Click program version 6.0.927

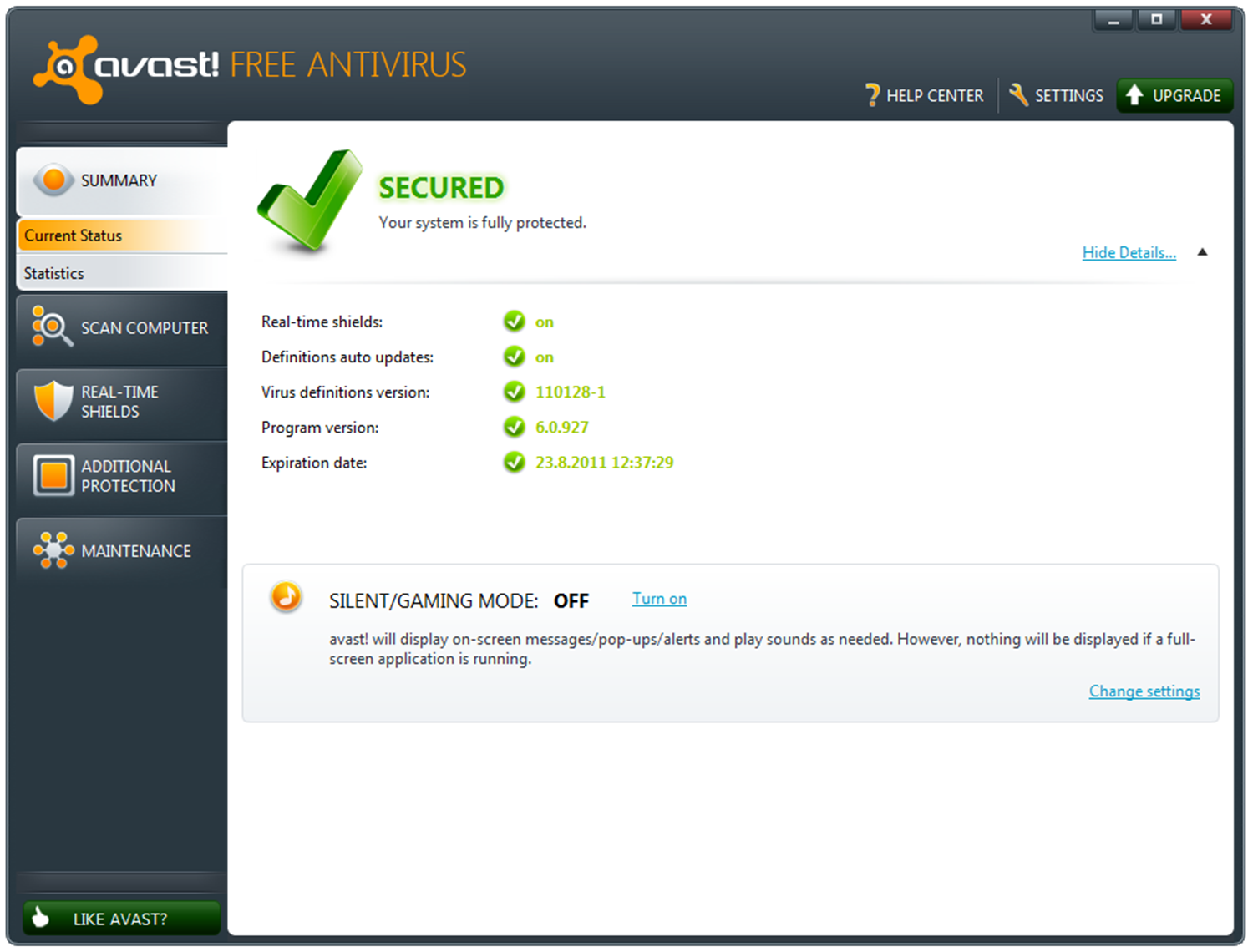click(562, 427)
